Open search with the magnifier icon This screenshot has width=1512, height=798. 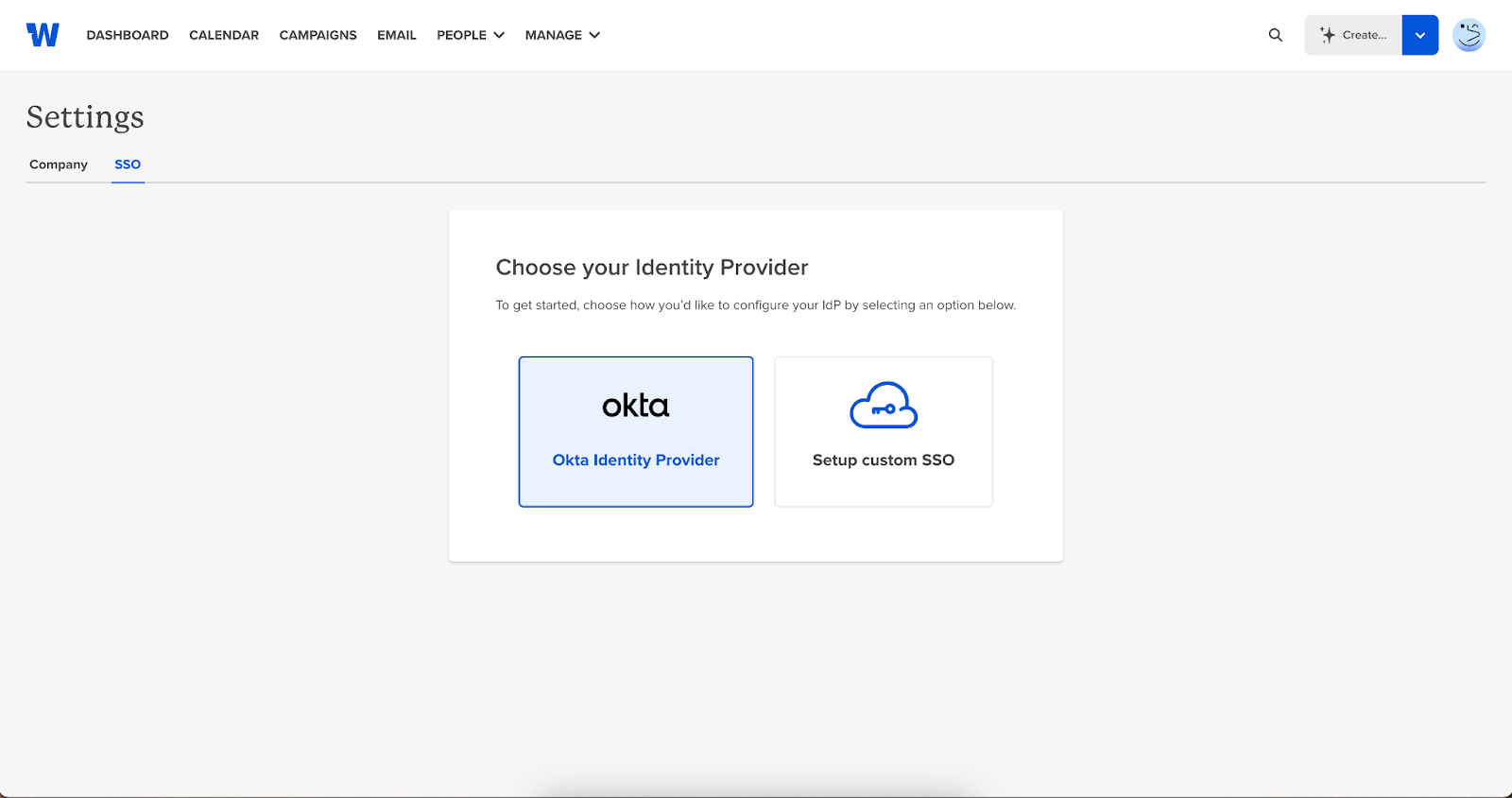tap(1276, 35)
